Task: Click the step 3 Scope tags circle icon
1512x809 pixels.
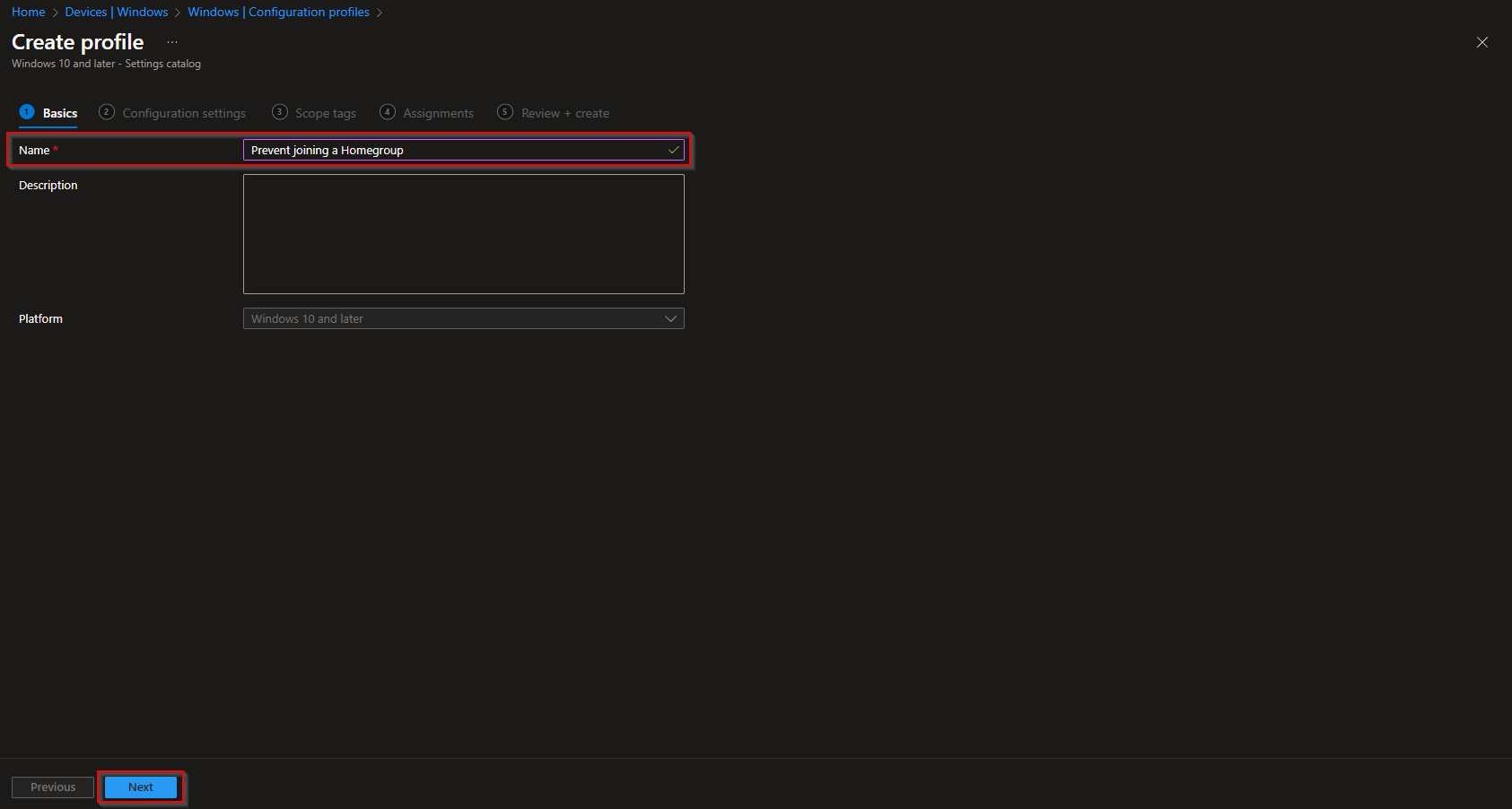Action: (x=279, y=112)
